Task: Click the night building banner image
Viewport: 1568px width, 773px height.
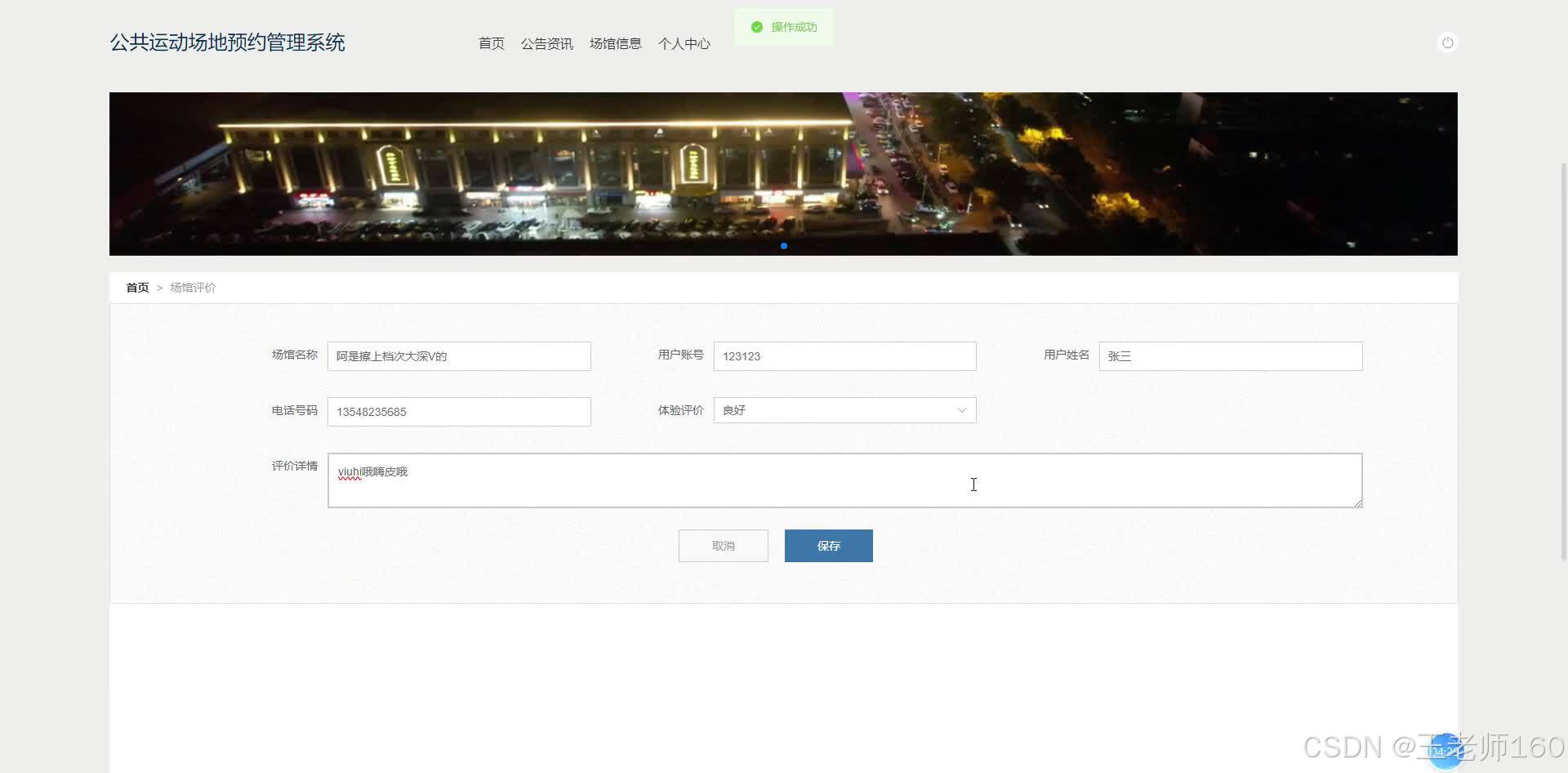Action: click(x=783, y=174)
